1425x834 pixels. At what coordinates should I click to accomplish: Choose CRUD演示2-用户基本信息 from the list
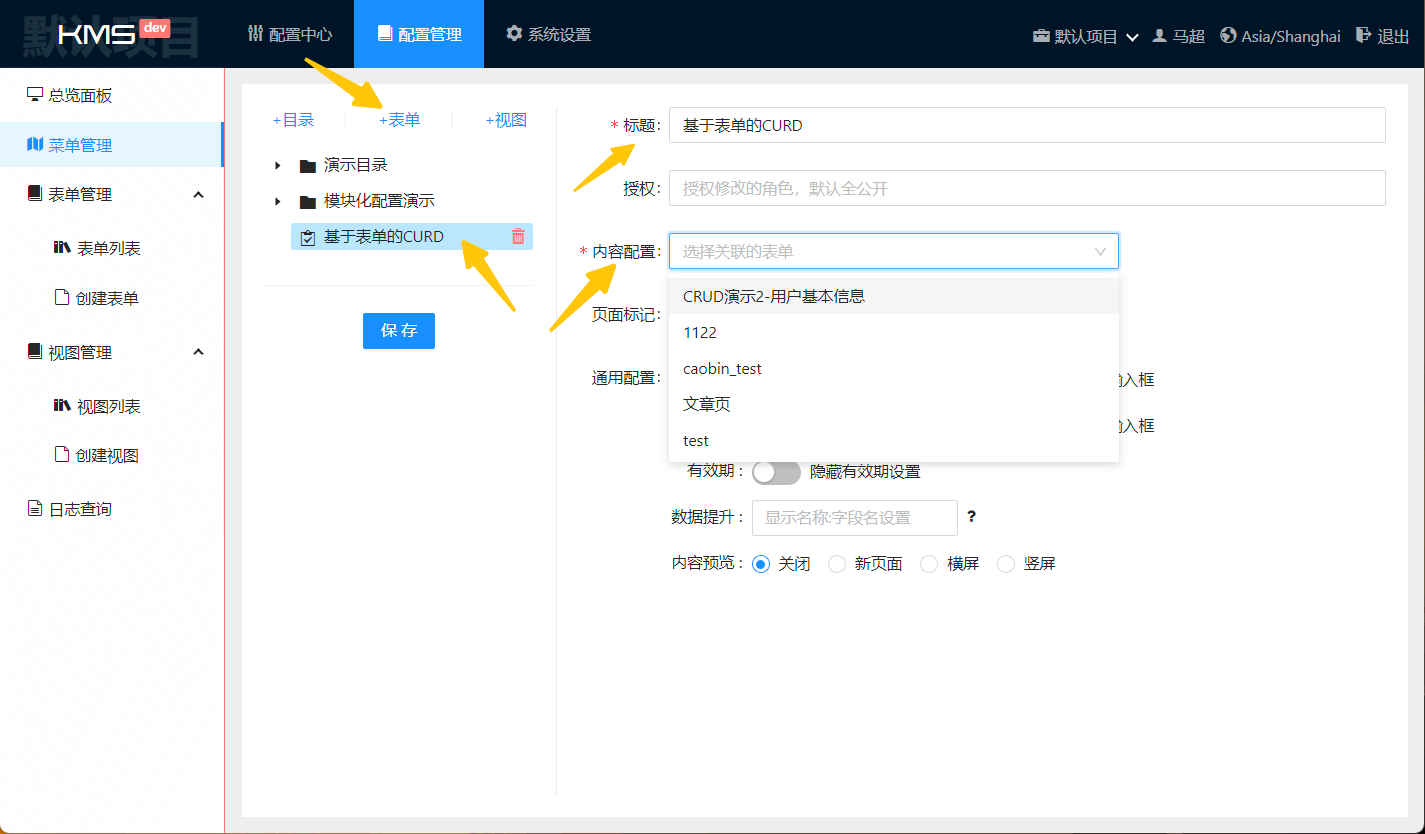773,296
